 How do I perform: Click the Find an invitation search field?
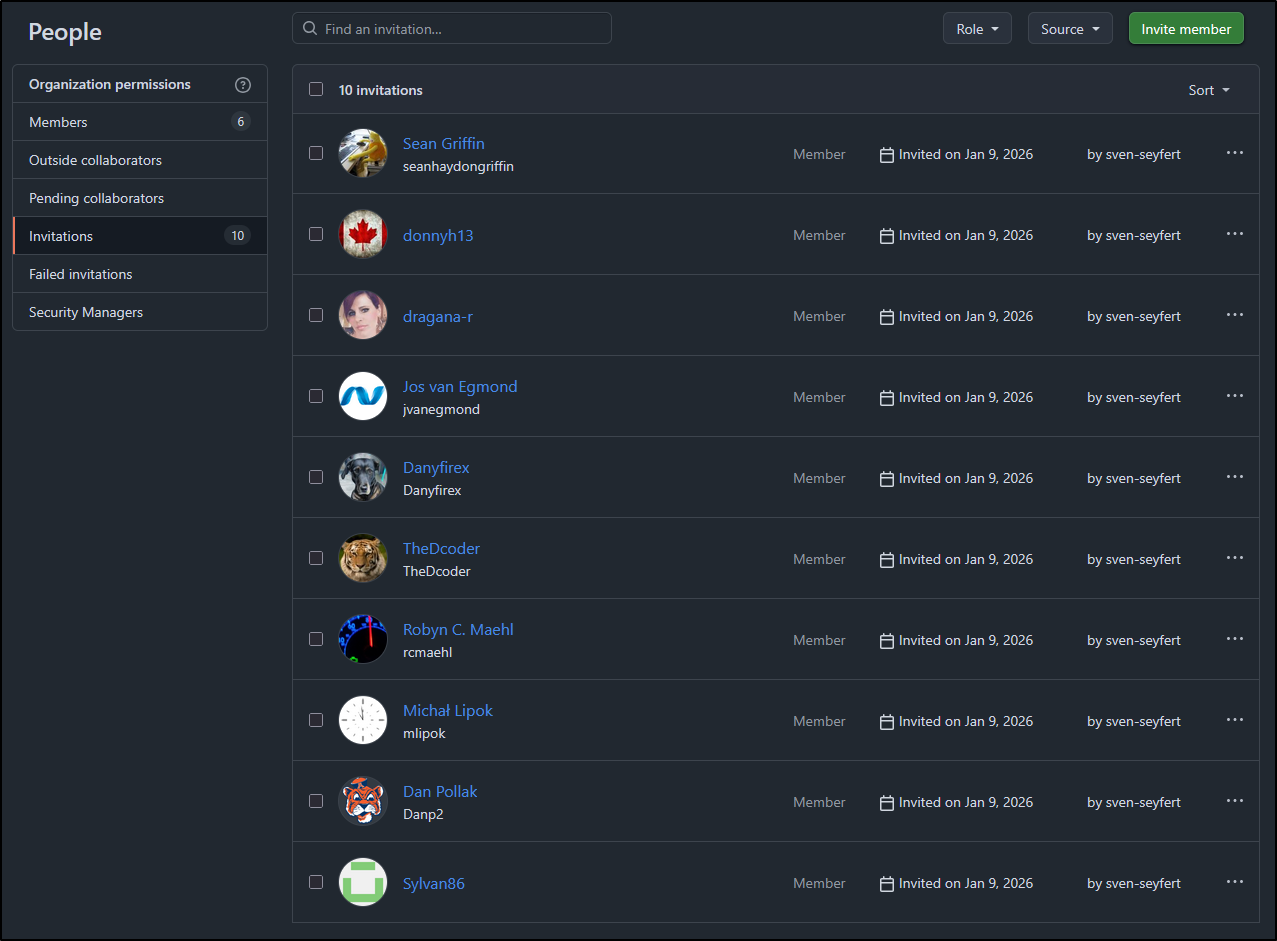pyautogui.click(x=450, y=27)
